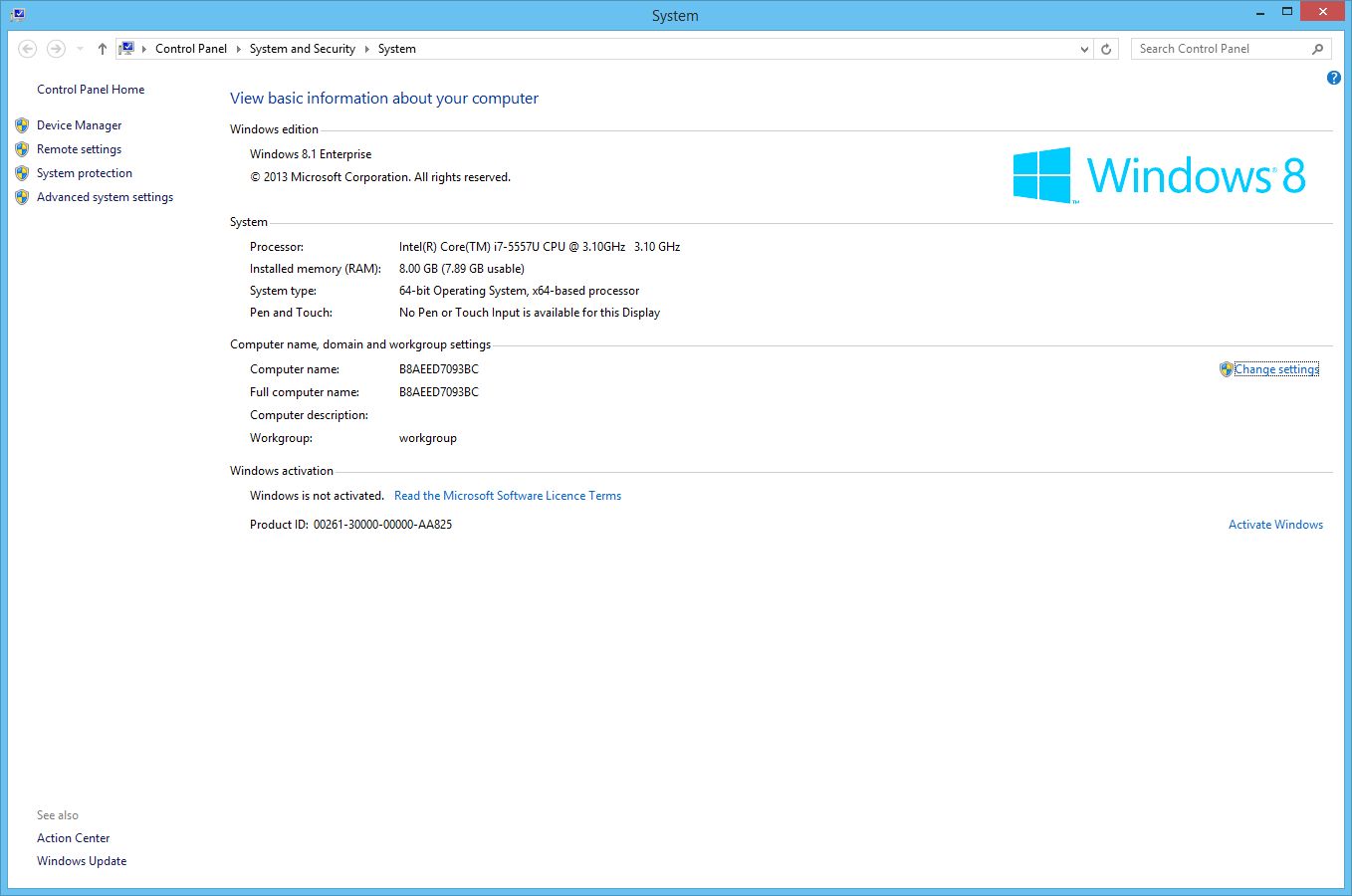This screenshot has width=1352, height=896.
Task: Open Control Panel Home
Action: 91,90
